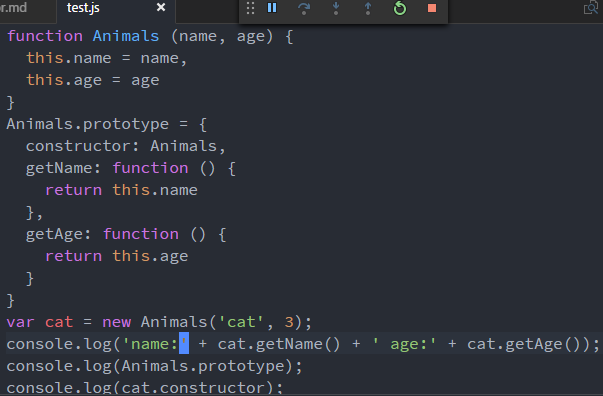Restart the debugging session
603x396 pixels.
[x=400, y=8]
